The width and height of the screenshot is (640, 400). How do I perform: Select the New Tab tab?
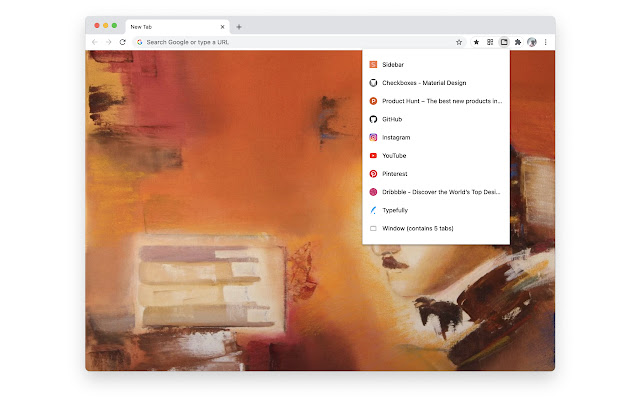coord(178,27)
